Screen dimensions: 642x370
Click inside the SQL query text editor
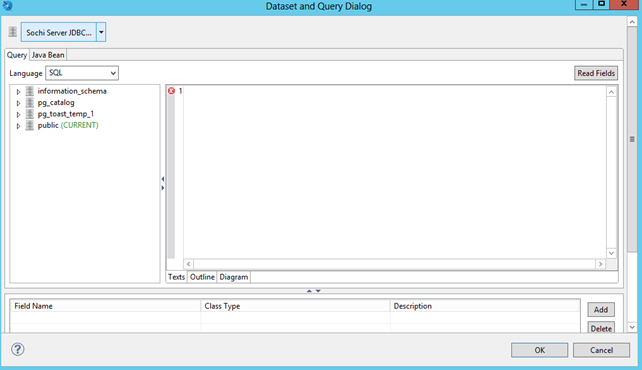(x=395, y=172)
